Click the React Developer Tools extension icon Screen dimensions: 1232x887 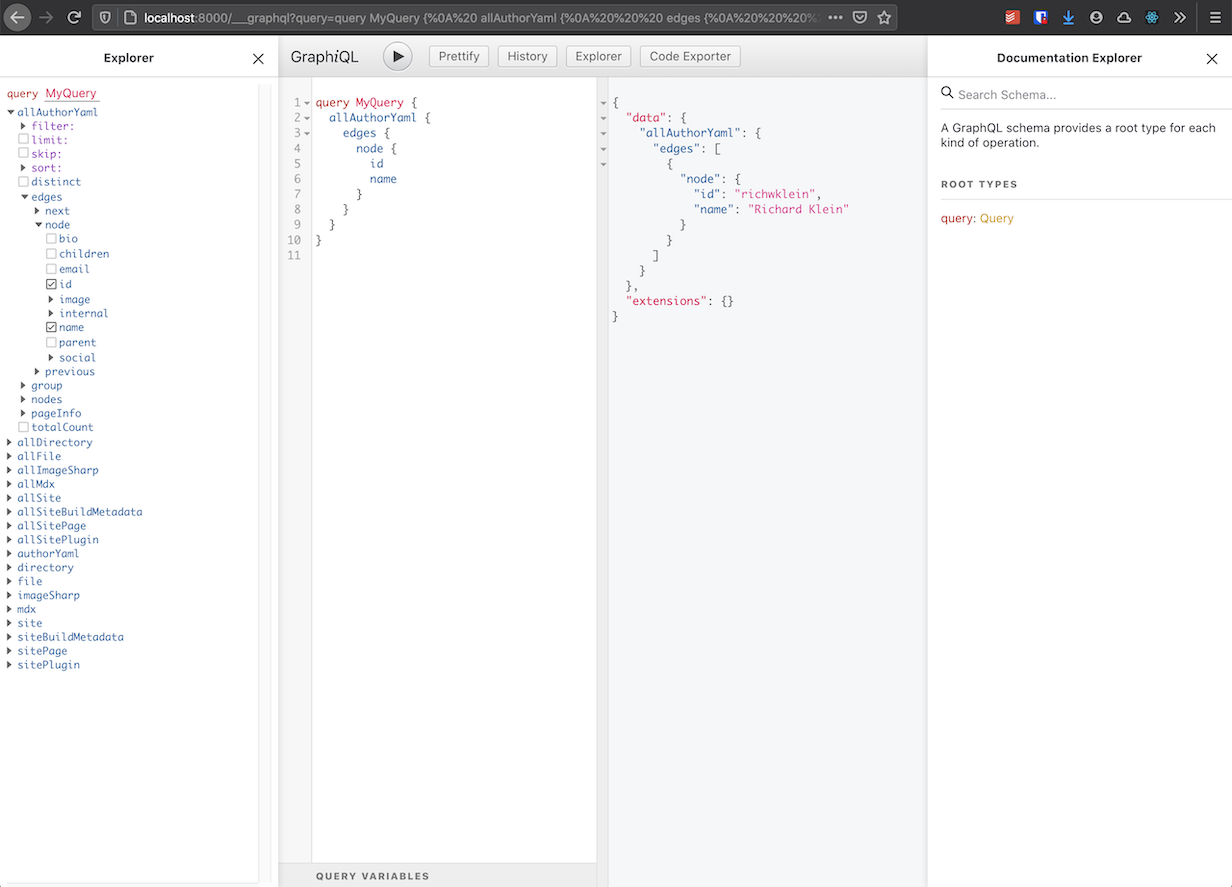(x=1151, y=17)
